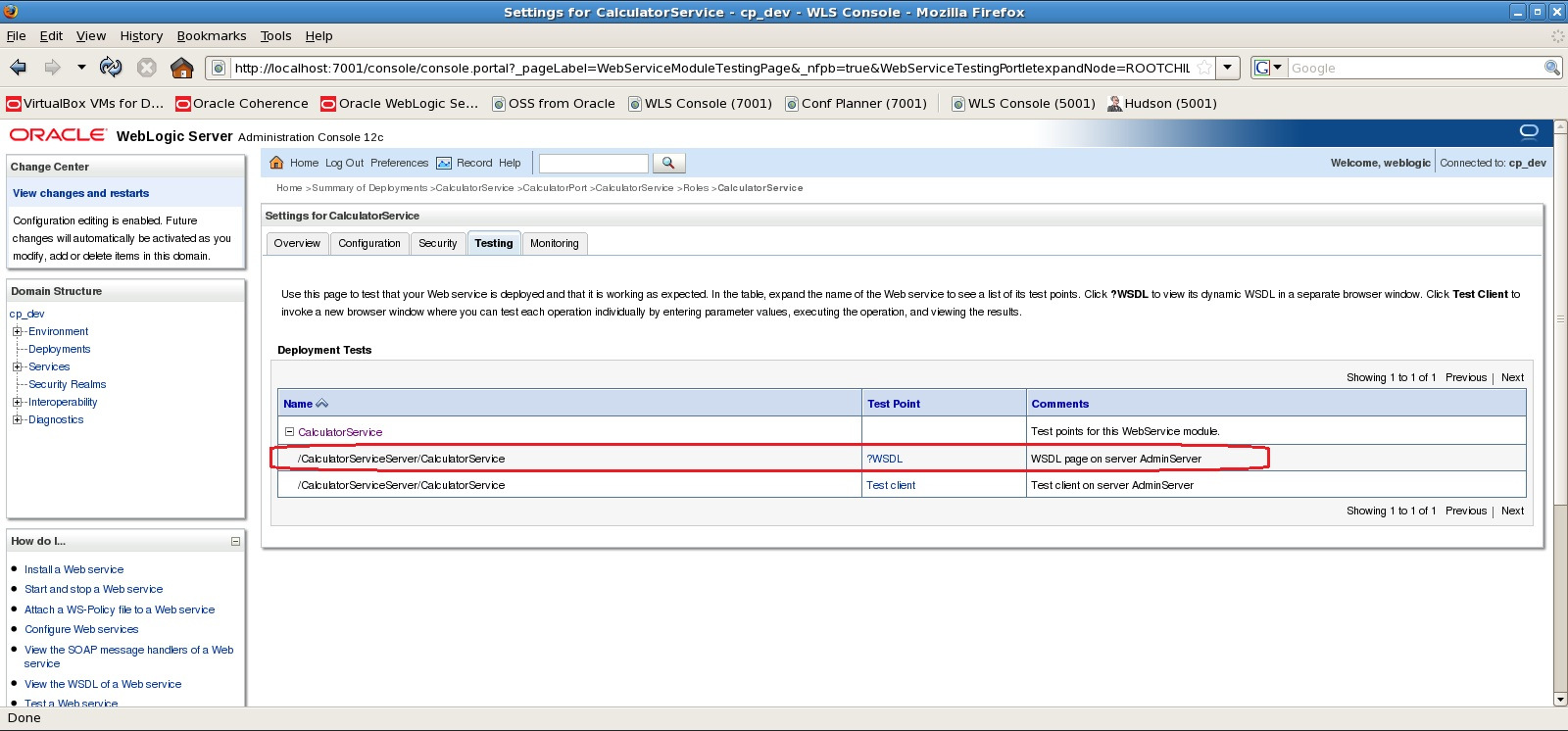The height and width of the screenshot is (731, 1568).
Task: Open Hudson (5001) bookmark
Action: coord(1162,103)
